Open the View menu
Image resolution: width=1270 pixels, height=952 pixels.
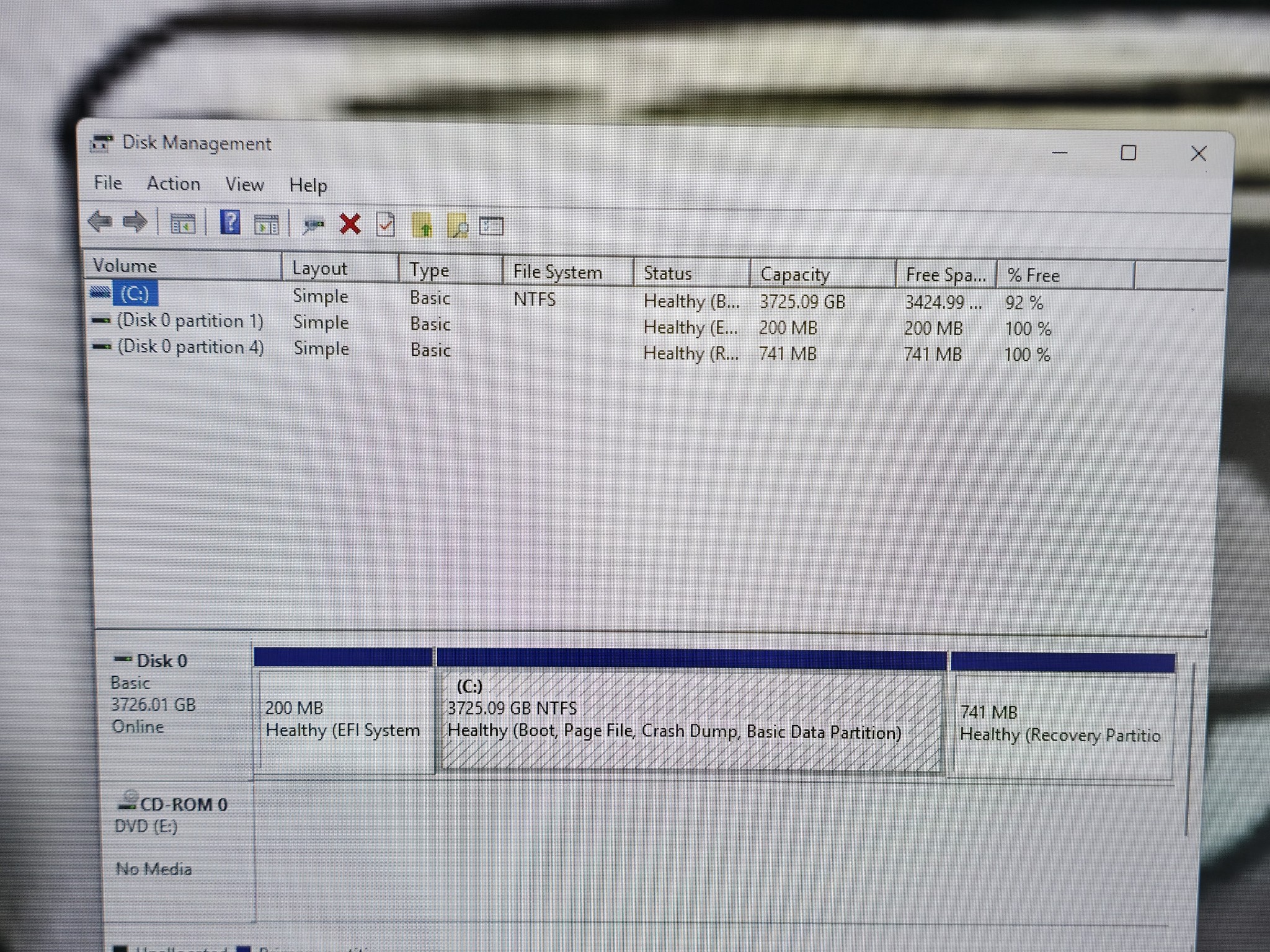click(244, 185)
